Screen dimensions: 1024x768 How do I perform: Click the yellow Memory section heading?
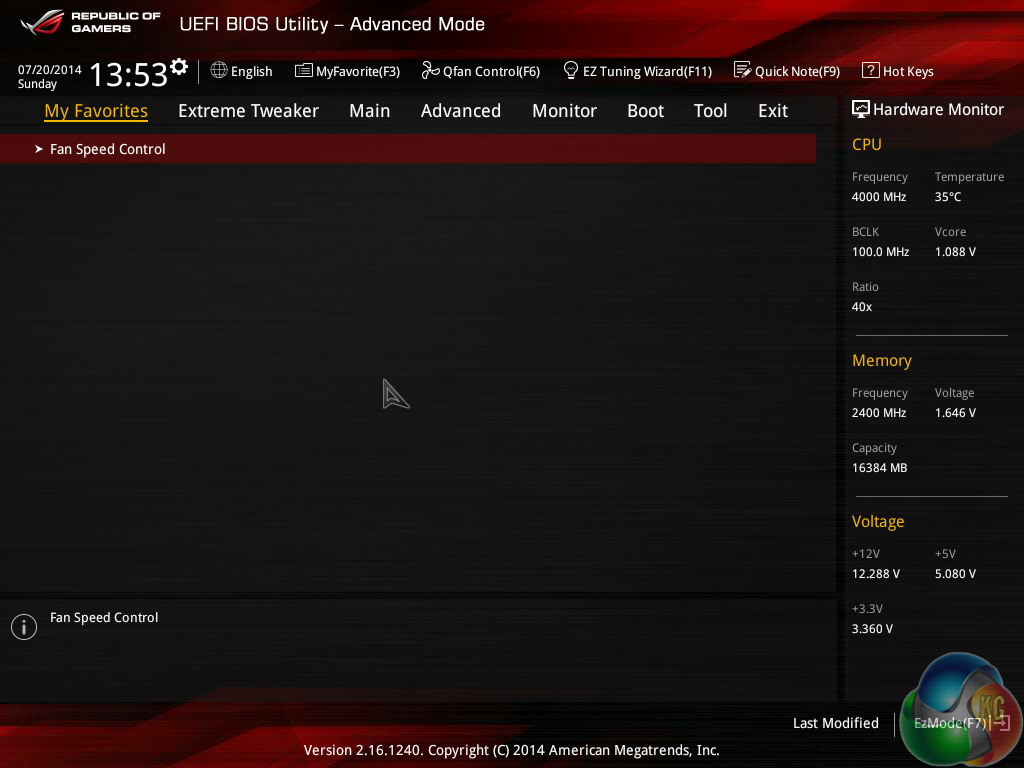click(882, 360)
